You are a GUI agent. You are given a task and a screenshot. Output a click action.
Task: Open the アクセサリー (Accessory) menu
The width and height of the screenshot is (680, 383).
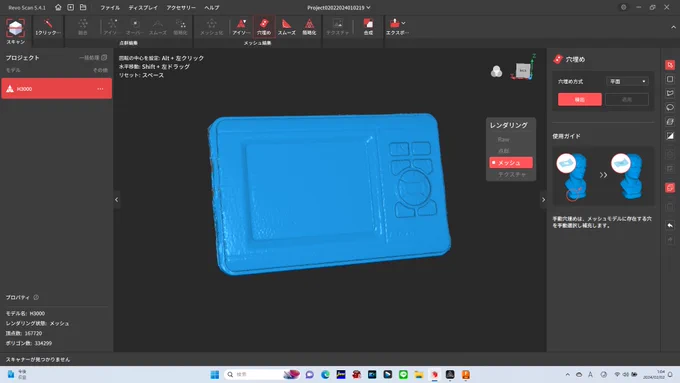tap(181, 8)
